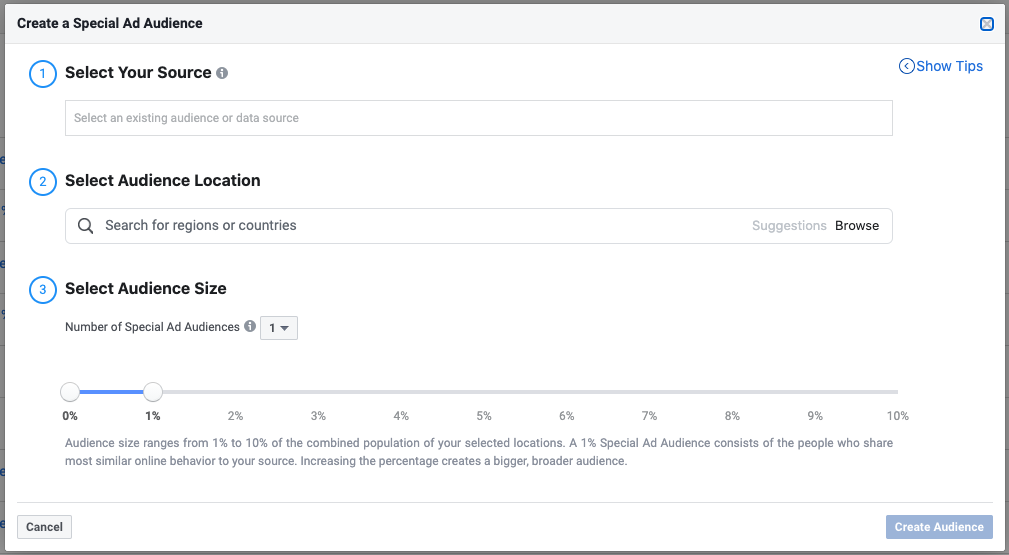
Task: Click the info icon beside Number of Special Ad Audiences
Action: click(x=250, y=327)
